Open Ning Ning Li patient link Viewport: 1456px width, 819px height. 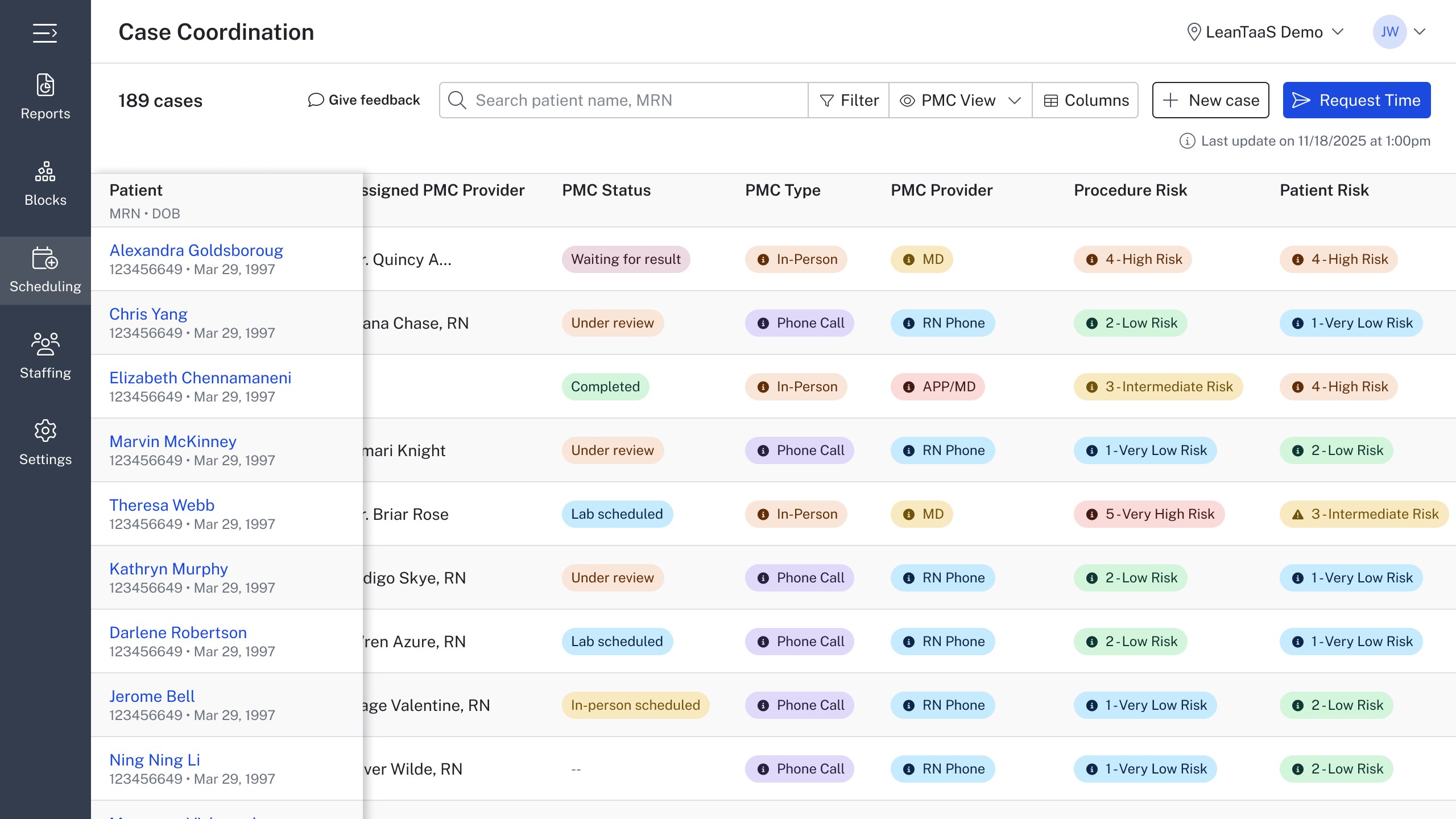(x=155, y=760)
